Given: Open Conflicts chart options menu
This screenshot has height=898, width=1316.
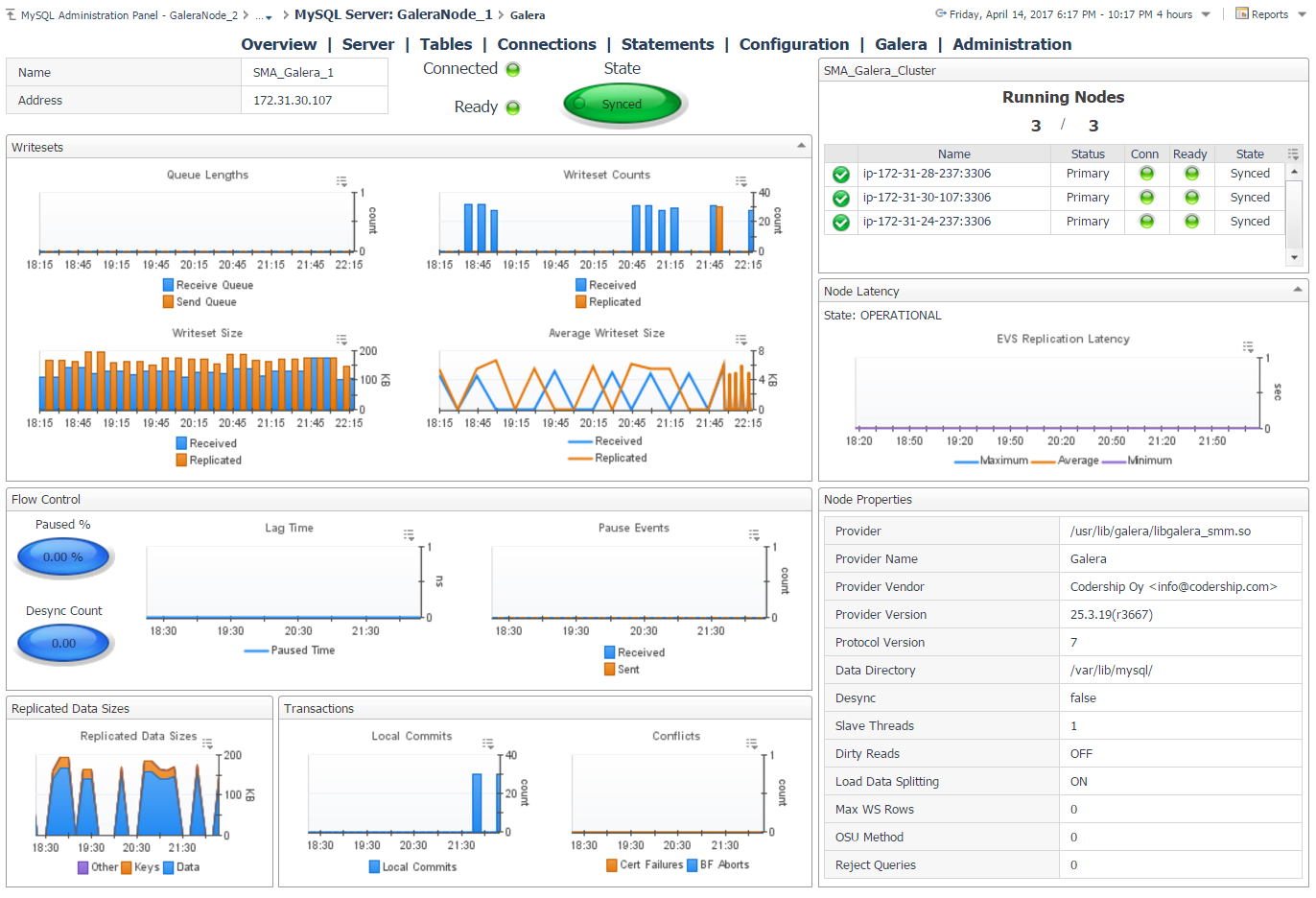Looking at the screenshot, I should [751, 744].
